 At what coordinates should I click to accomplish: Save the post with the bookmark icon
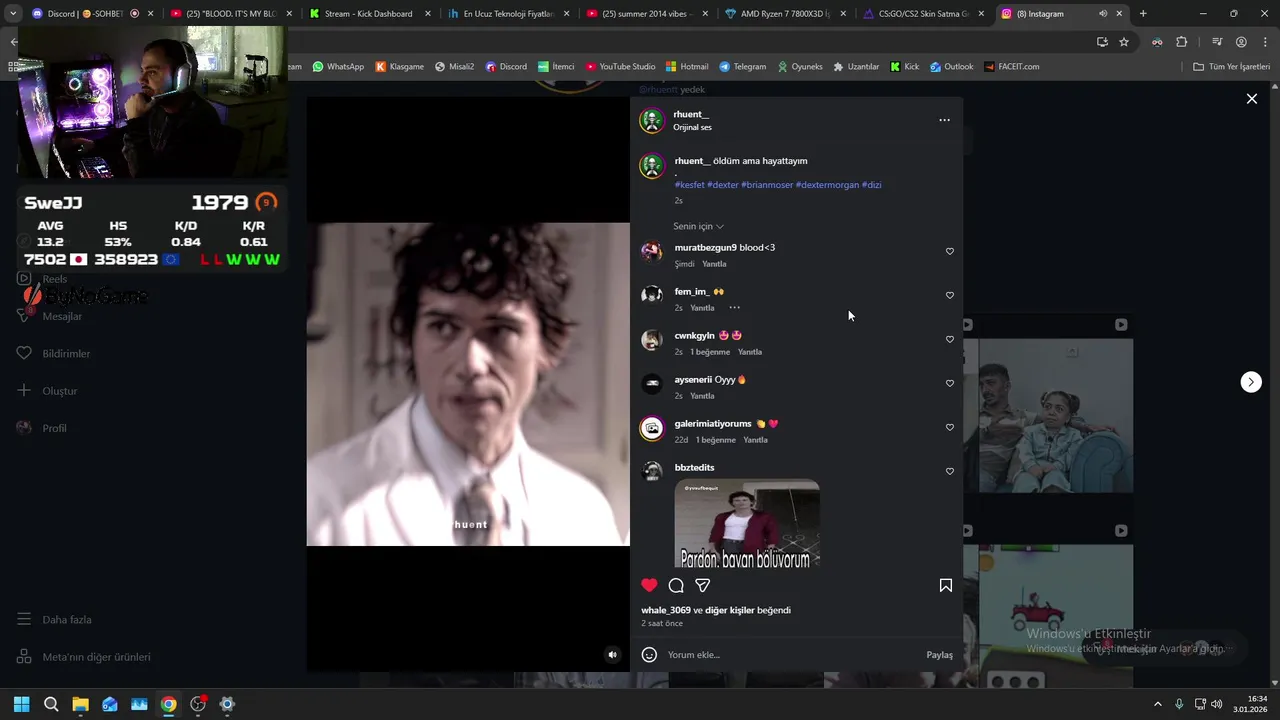945,585
